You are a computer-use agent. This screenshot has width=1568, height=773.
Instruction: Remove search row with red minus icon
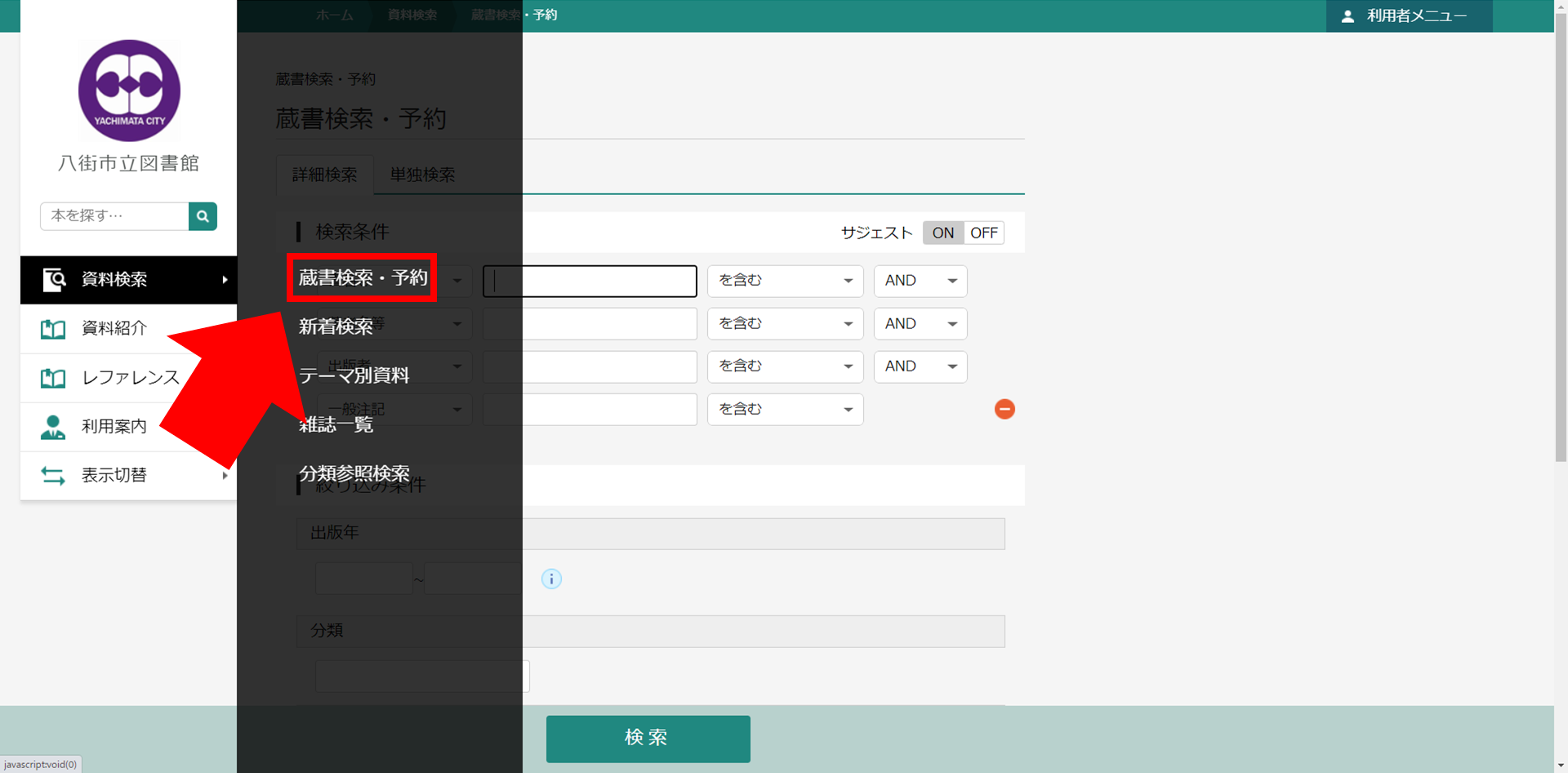click(x=1004, y=409)
